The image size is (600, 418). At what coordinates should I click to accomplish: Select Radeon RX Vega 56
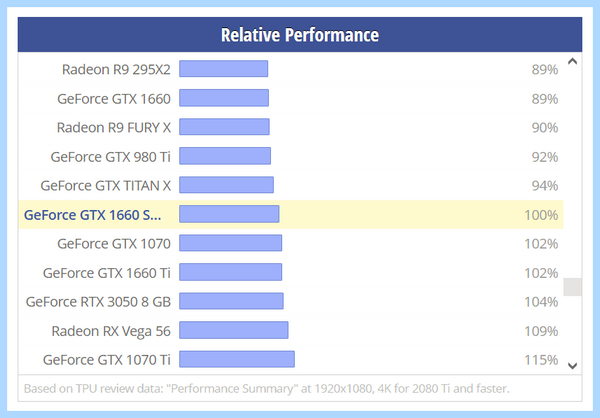coord(111,331)
